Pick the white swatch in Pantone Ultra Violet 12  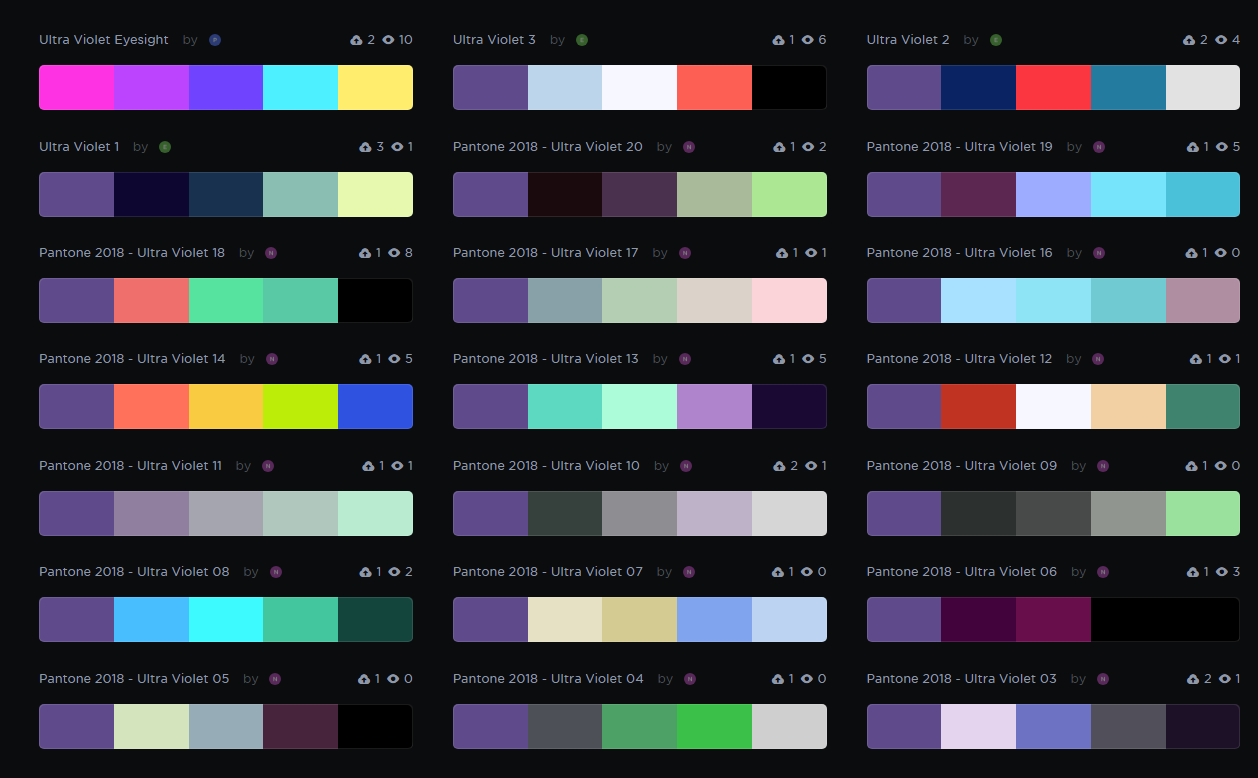click(1053, 407)
